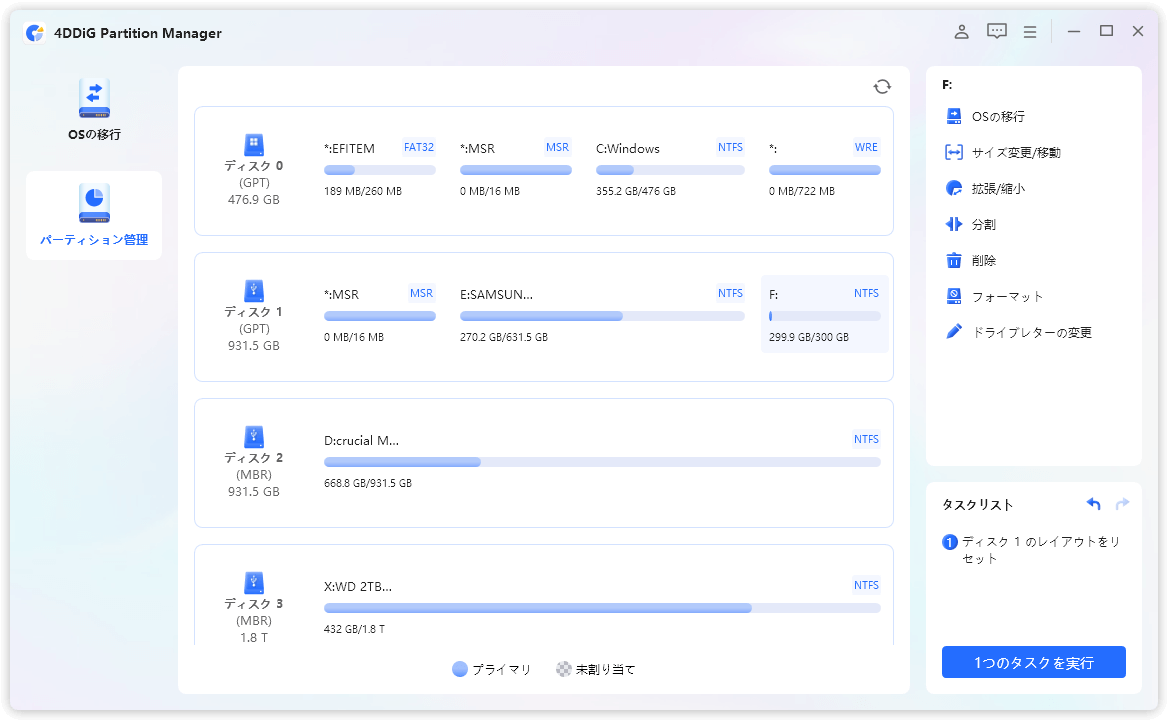Select the X:WD 2TB... partition

click(x=602, y=607)
